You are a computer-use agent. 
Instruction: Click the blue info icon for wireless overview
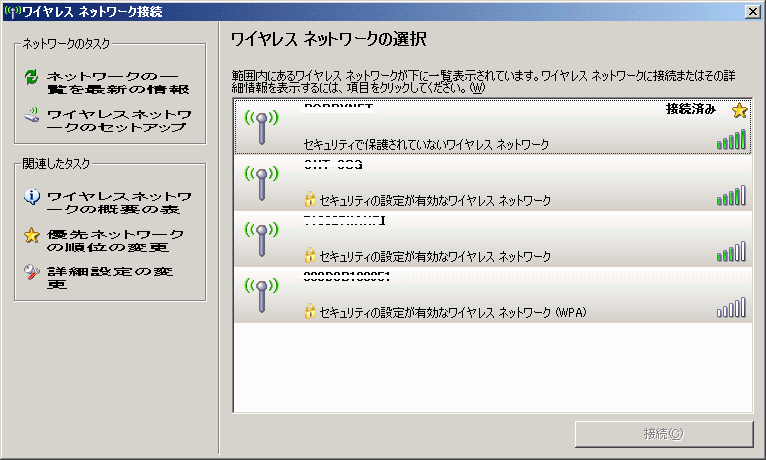(31, 195)
